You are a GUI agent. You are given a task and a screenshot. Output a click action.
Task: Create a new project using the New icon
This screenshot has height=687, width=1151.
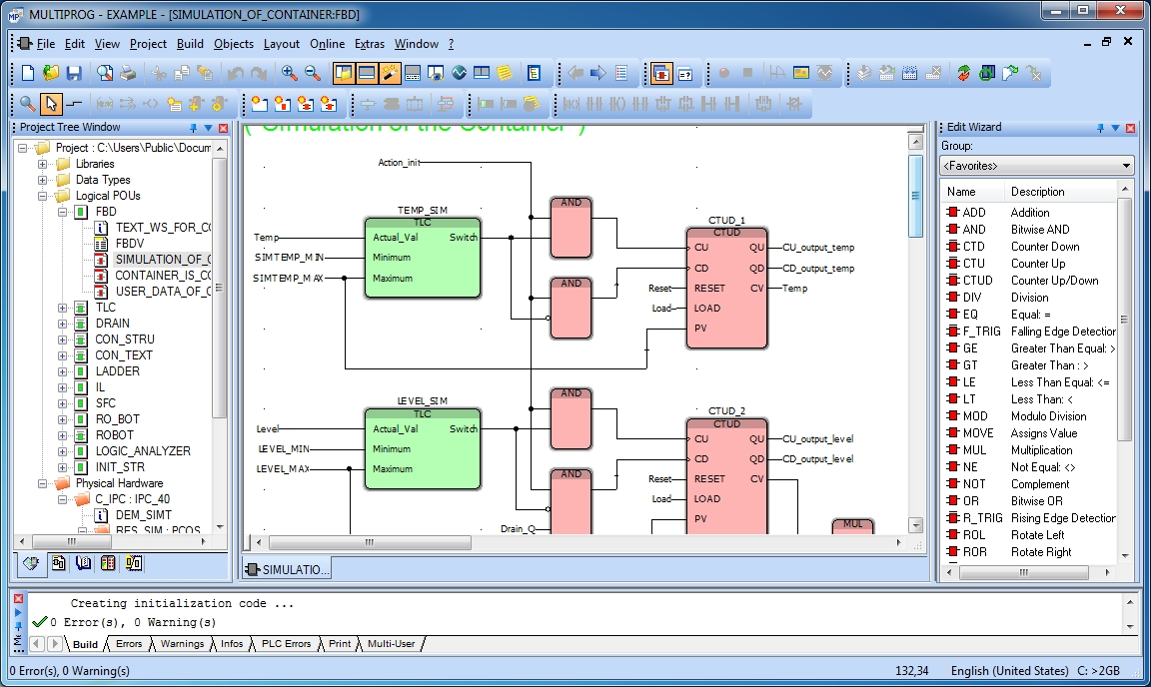pos(28,75)
